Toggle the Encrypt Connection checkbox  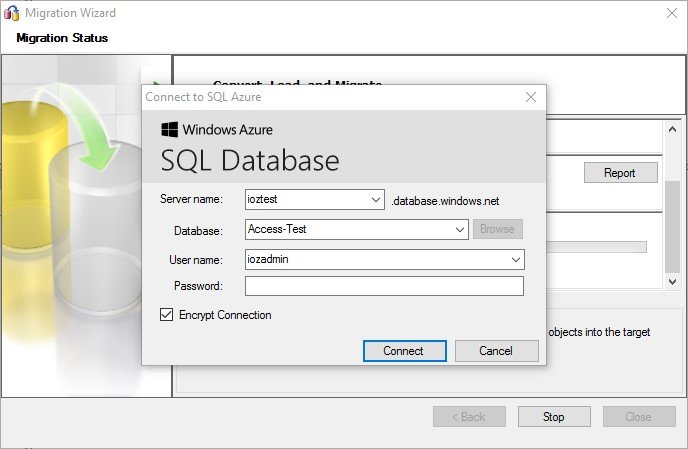[166, 315]
